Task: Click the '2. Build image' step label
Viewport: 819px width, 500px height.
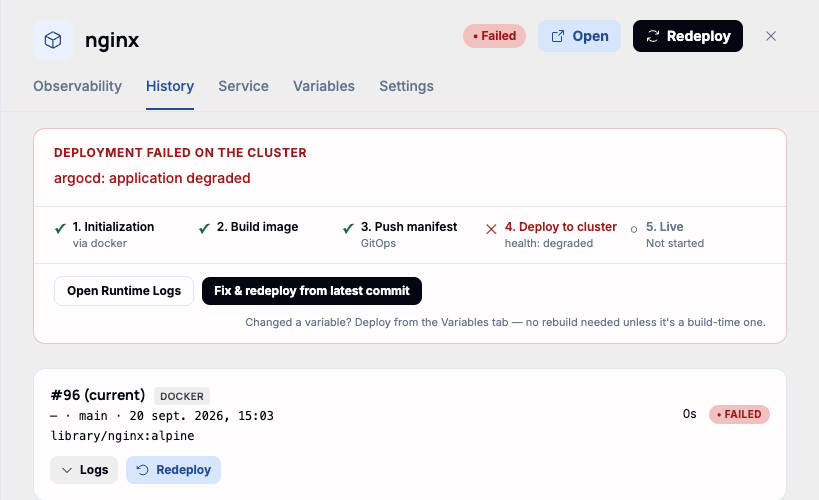Action: click(x=258, y=227)
